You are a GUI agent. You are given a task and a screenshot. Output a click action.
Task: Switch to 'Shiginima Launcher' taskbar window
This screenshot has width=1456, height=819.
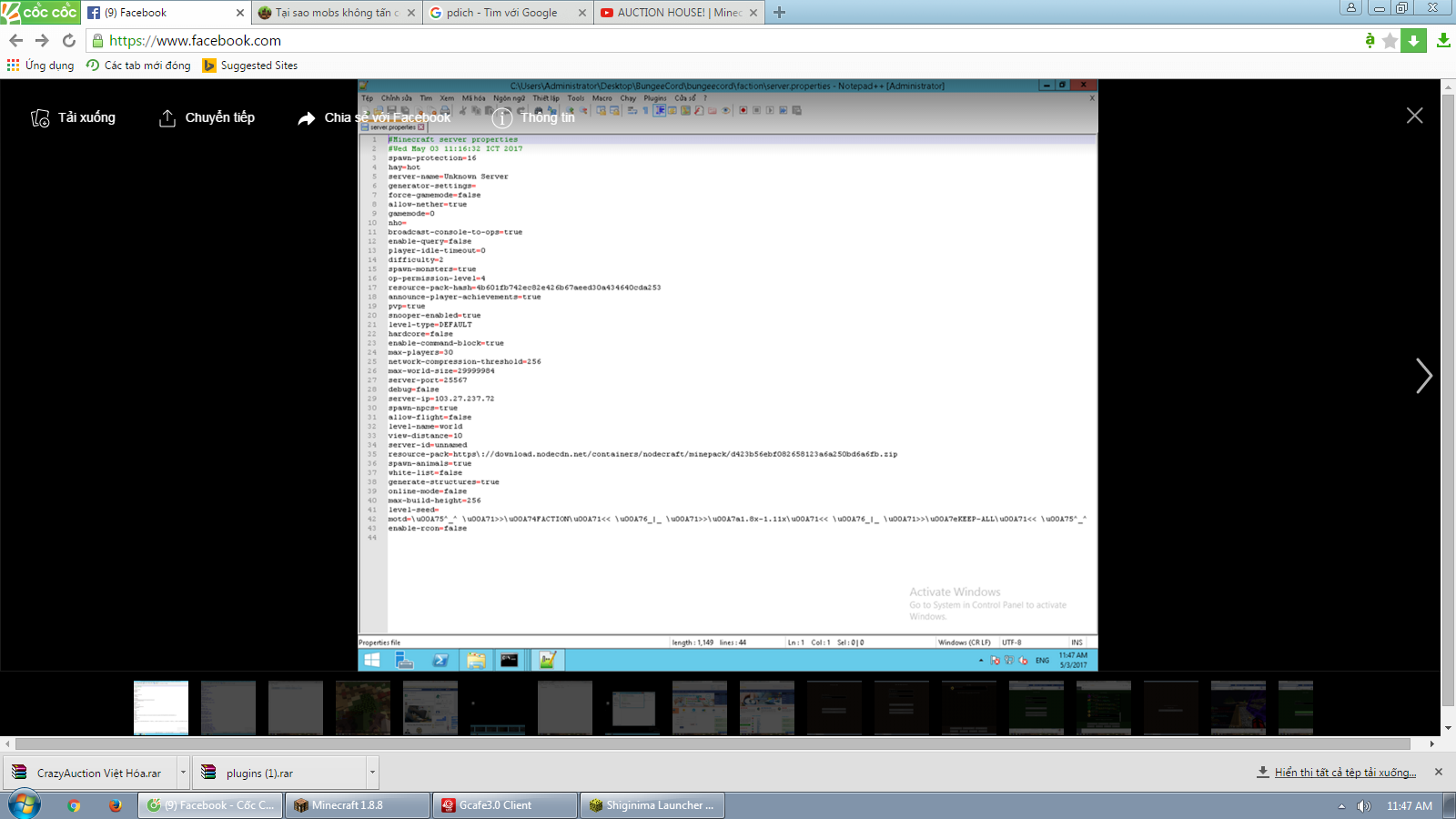click(x=652, y=805)
